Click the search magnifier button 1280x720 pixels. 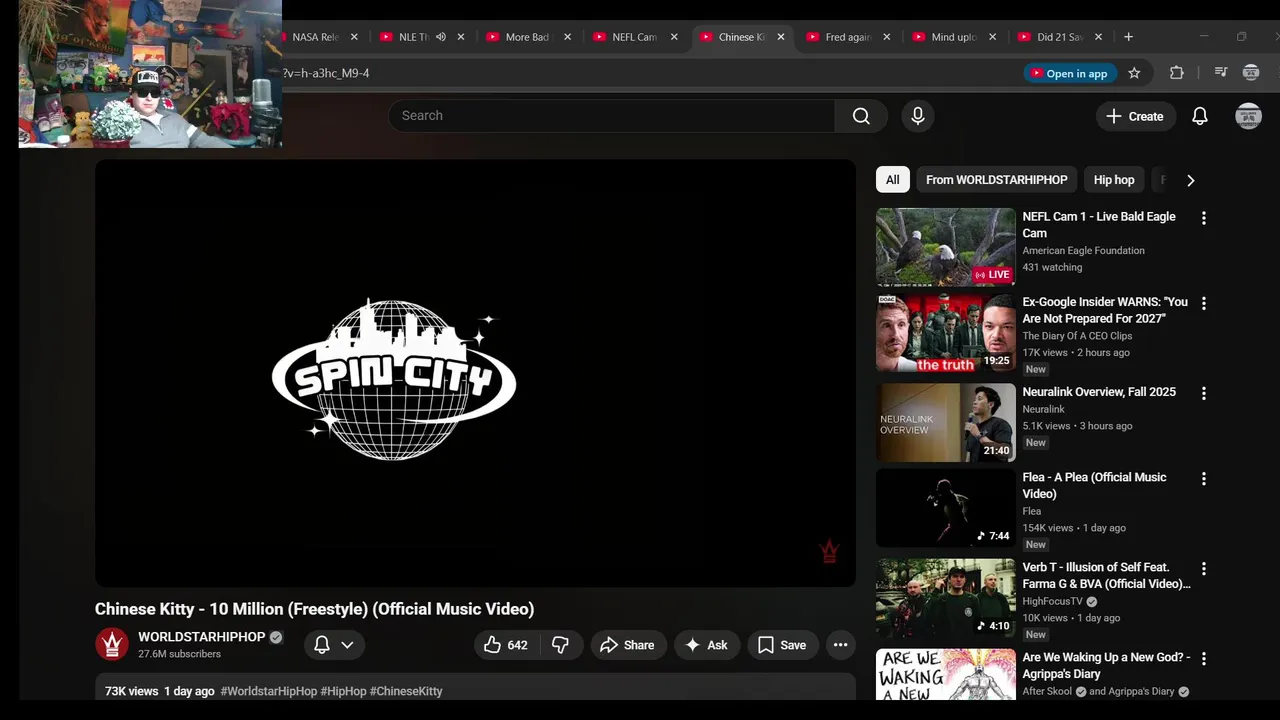tap(861, 116)
